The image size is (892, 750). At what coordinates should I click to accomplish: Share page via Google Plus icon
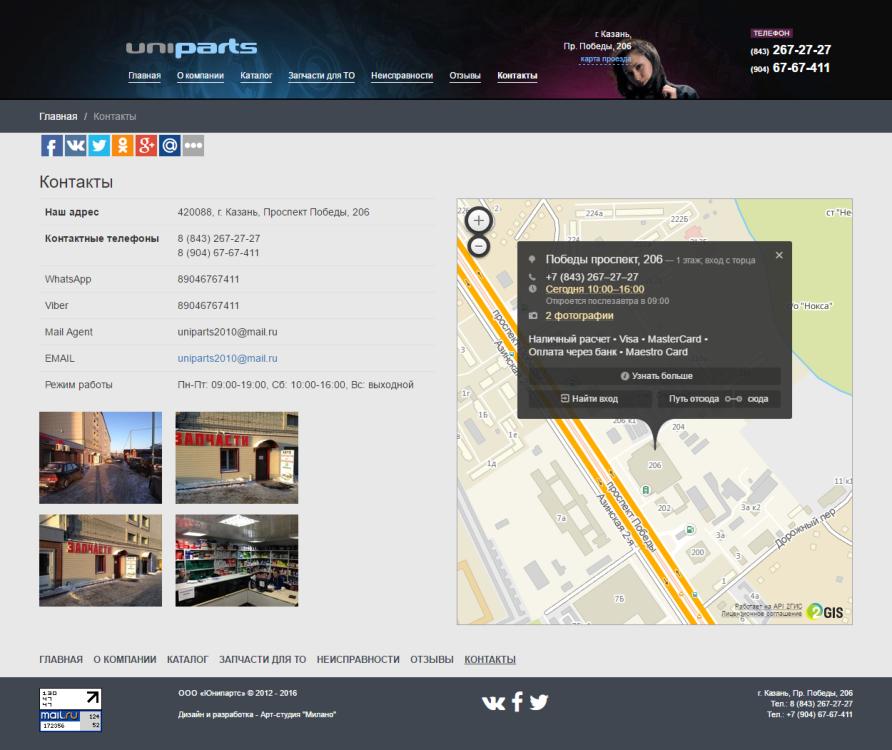pyautogui.click(x=146, y=146)
